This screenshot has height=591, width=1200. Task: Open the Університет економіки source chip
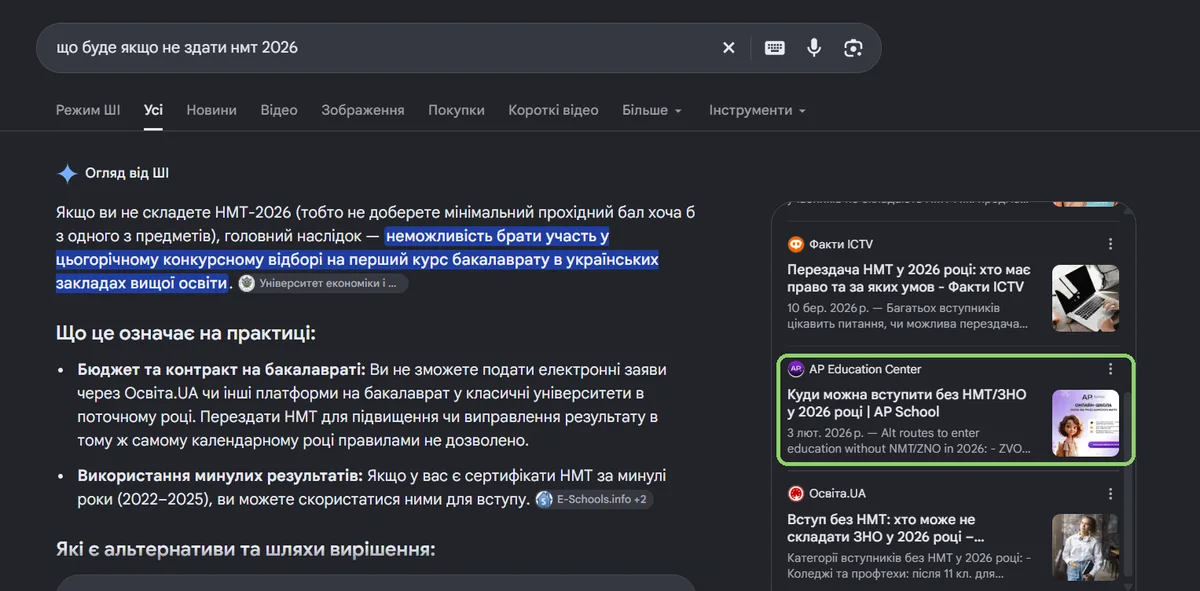coord(323,283)
